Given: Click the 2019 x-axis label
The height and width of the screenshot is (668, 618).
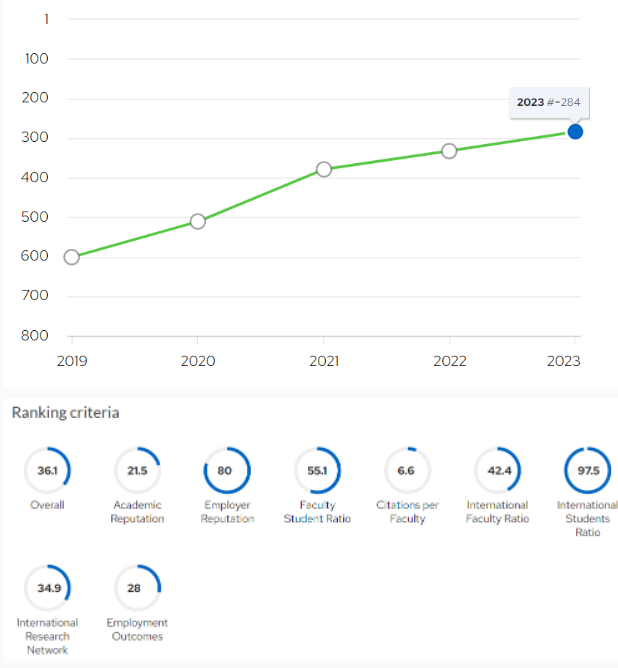Looking at the screenshot, I should click(x=72, y=361).
